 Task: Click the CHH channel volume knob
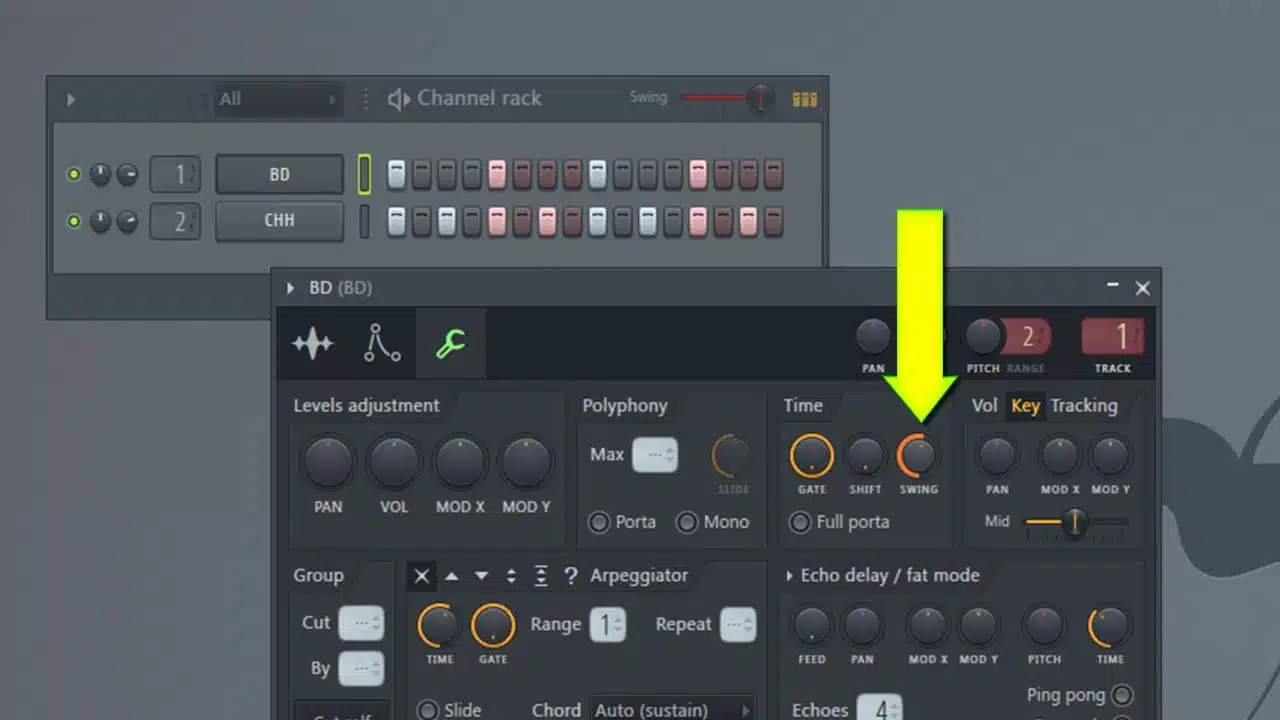127,221
